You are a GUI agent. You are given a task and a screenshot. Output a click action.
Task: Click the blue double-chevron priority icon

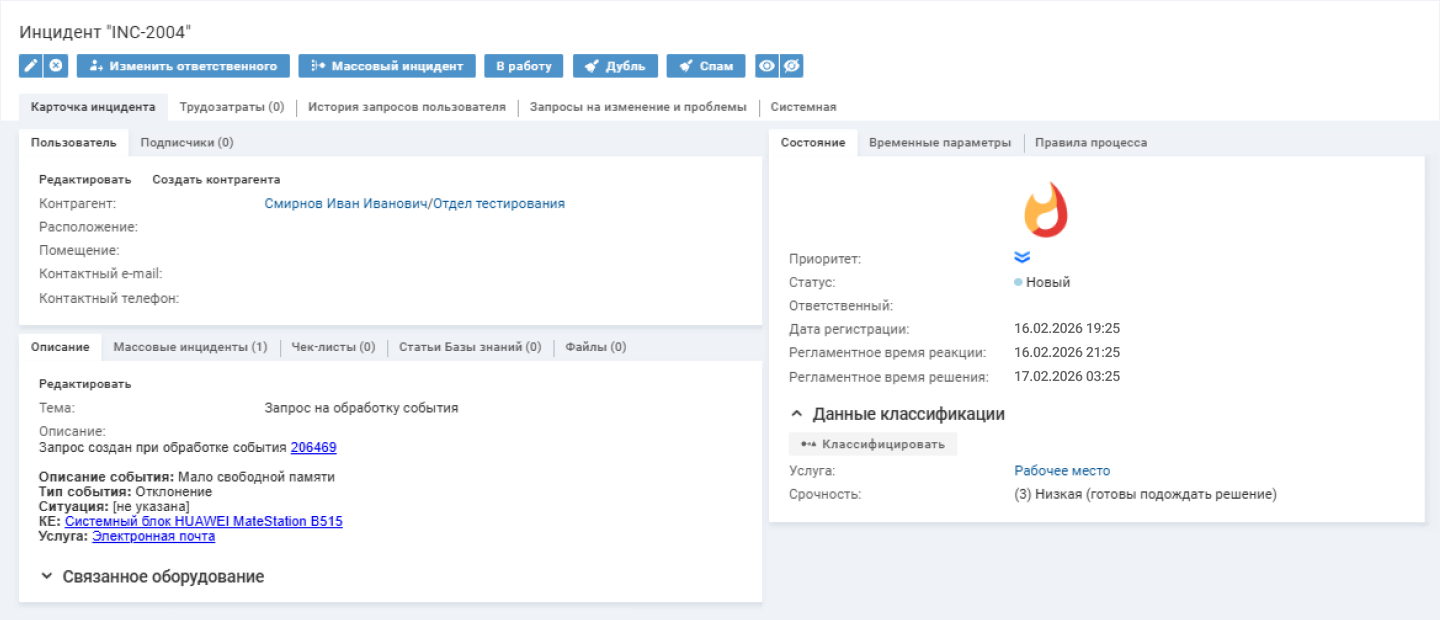point(1022,258)
